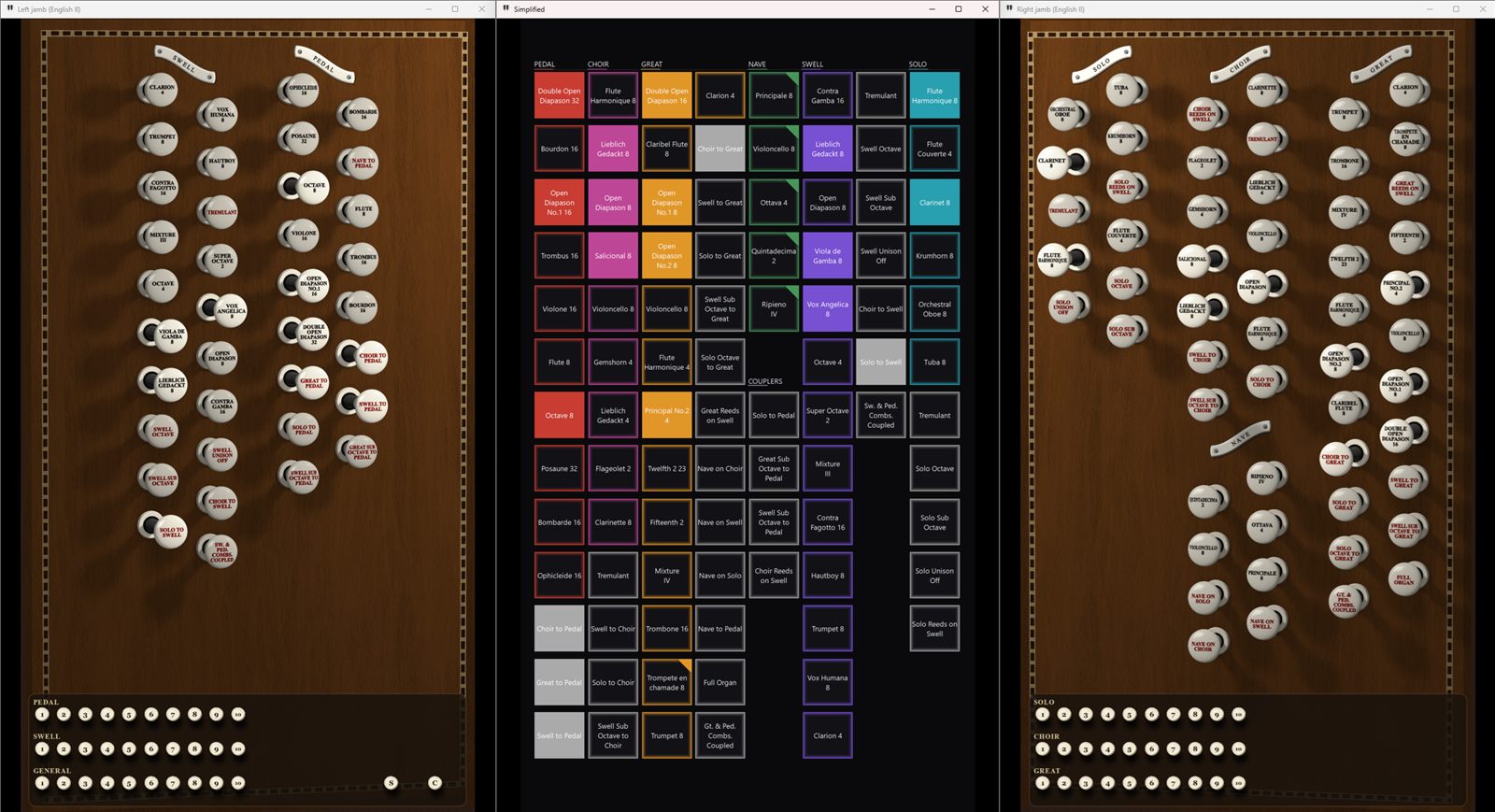Switch off Salicional 8 in the Simplified window
This screenshot has height=812, width=1495.
pyautogui.click(x=613, y=255)
